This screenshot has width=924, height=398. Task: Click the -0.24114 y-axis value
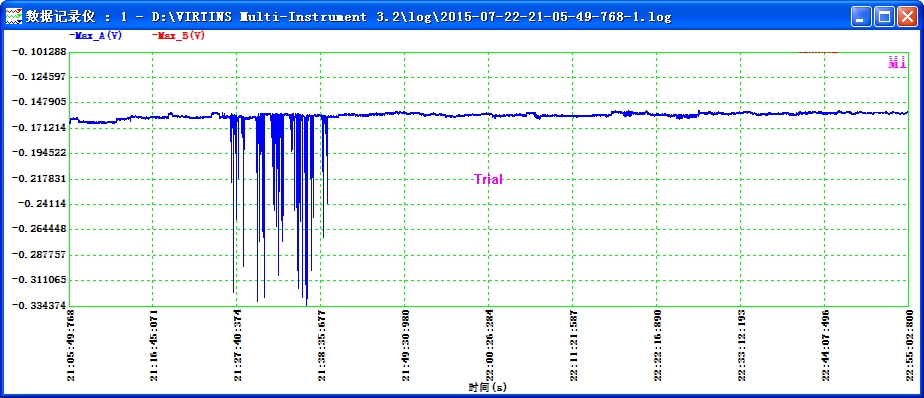(41, 203)
